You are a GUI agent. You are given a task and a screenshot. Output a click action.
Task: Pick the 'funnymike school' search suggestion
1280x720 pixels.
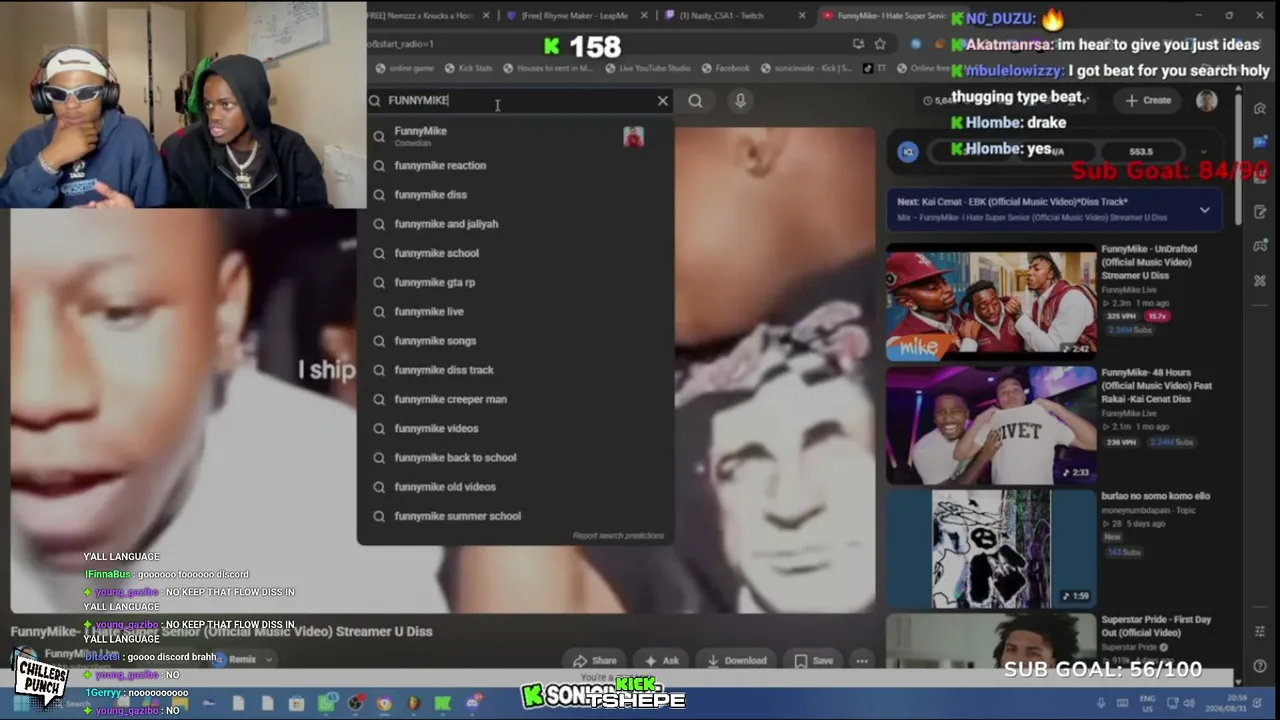(515, 253)
